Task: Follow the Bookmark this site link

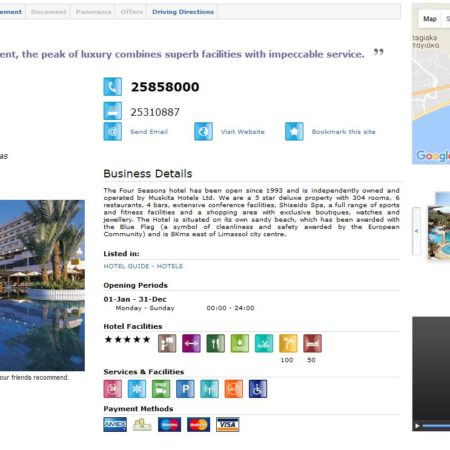Action: (343, 132)
